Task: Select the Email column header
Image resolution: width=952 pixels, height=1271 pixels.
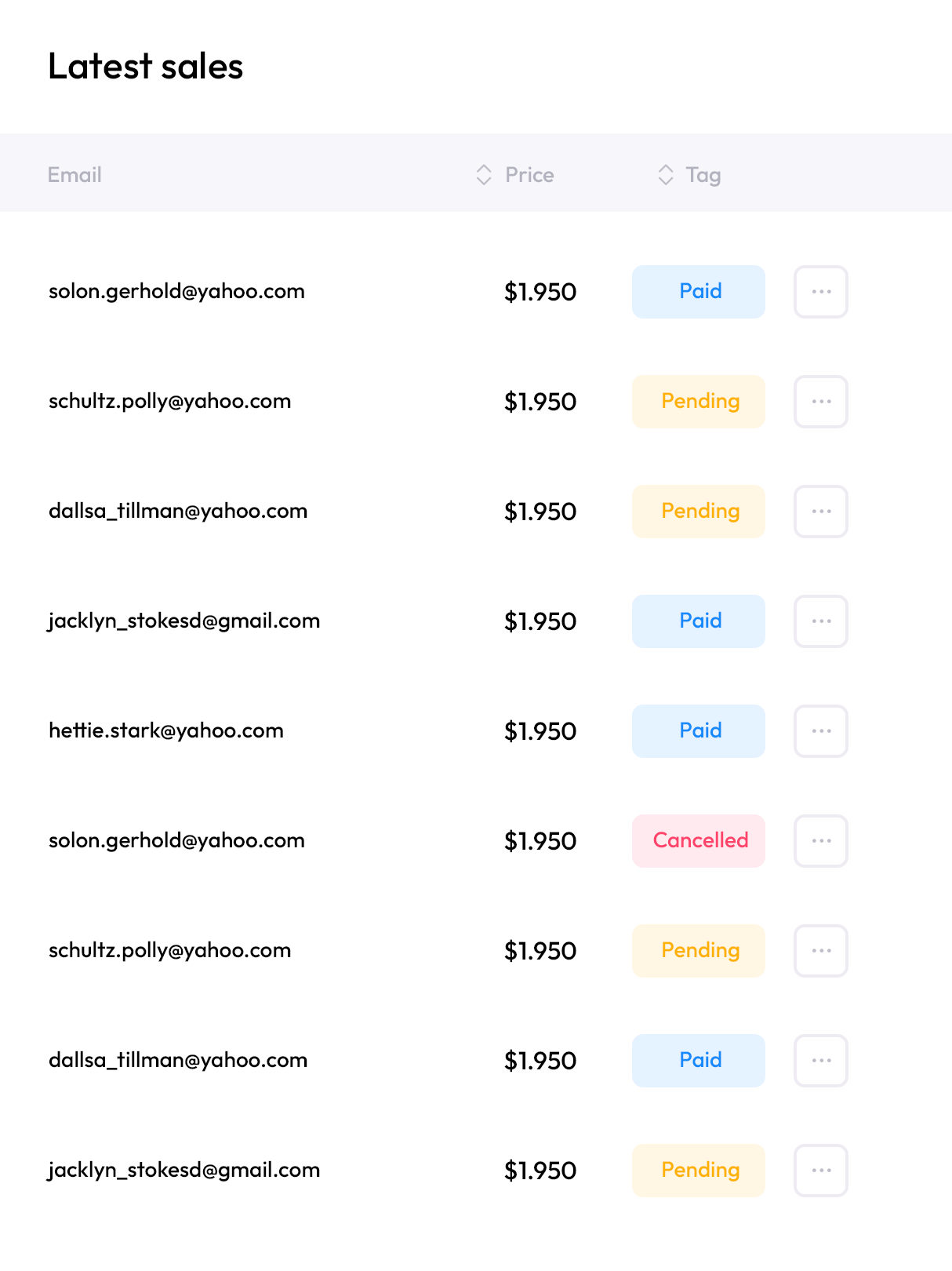Action: click(x=74, y=175)
